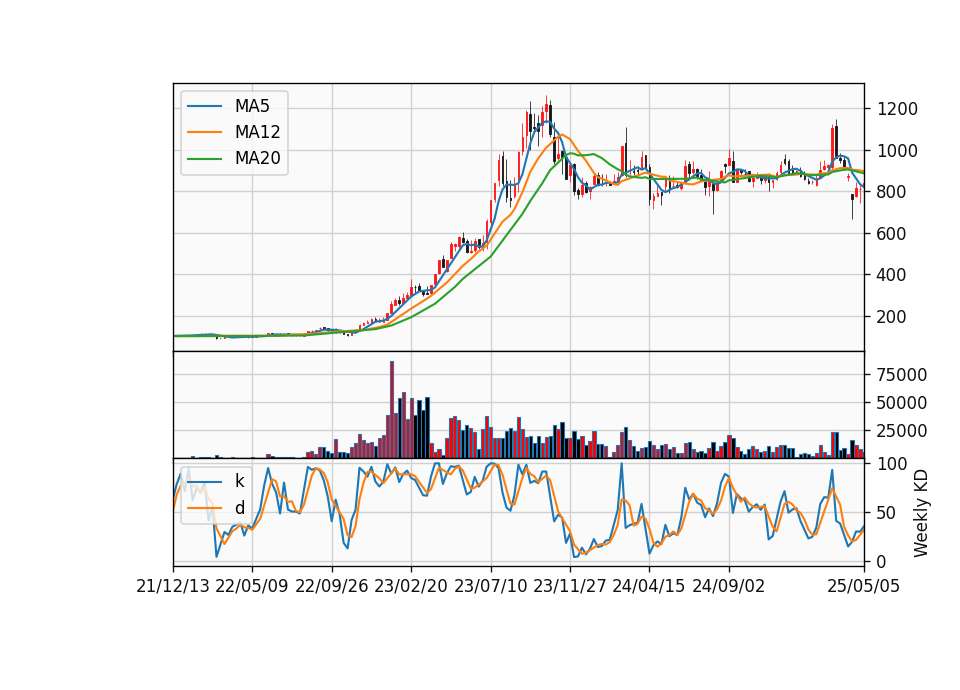Click the d legend label in KD panel
This screenshot has width=960, height=690.
pyautogui.click(x=239, y=508)
